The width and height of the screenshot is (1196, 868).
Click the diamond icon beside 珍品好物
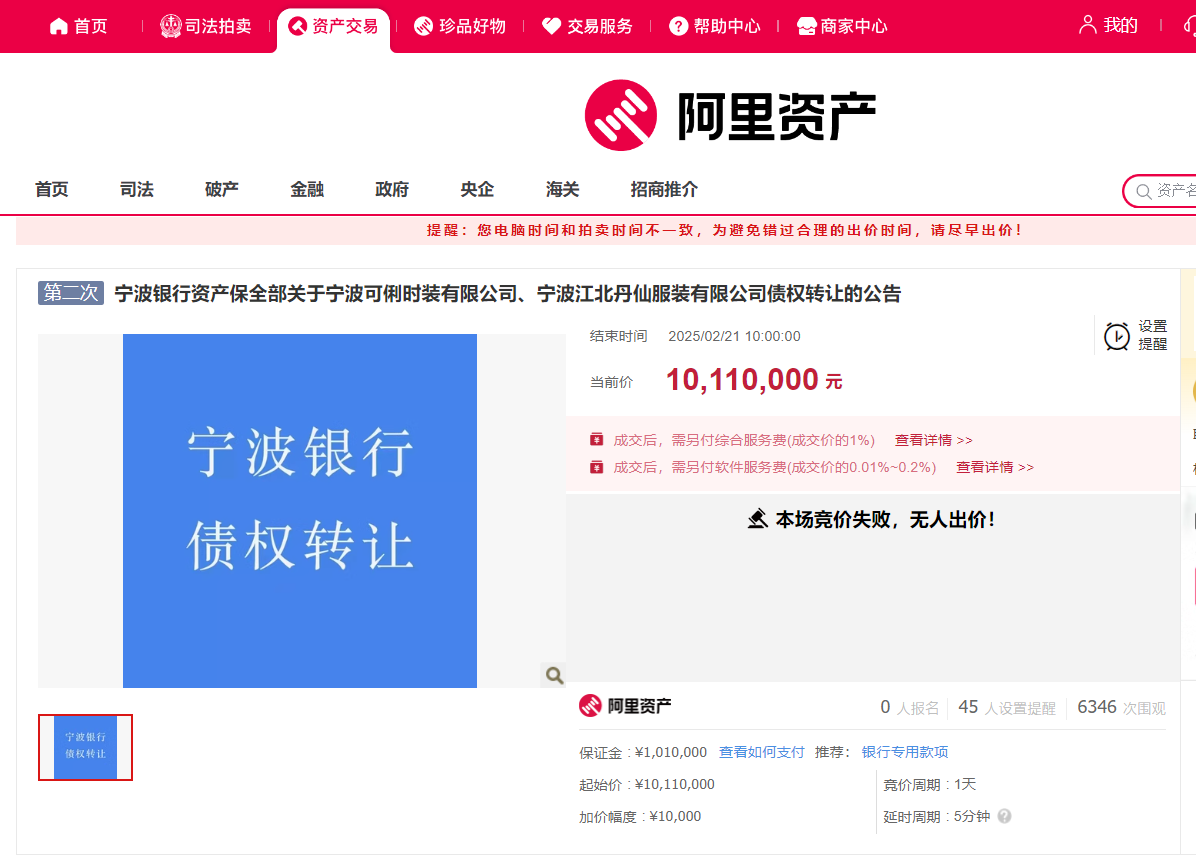(x=423, y=26)
